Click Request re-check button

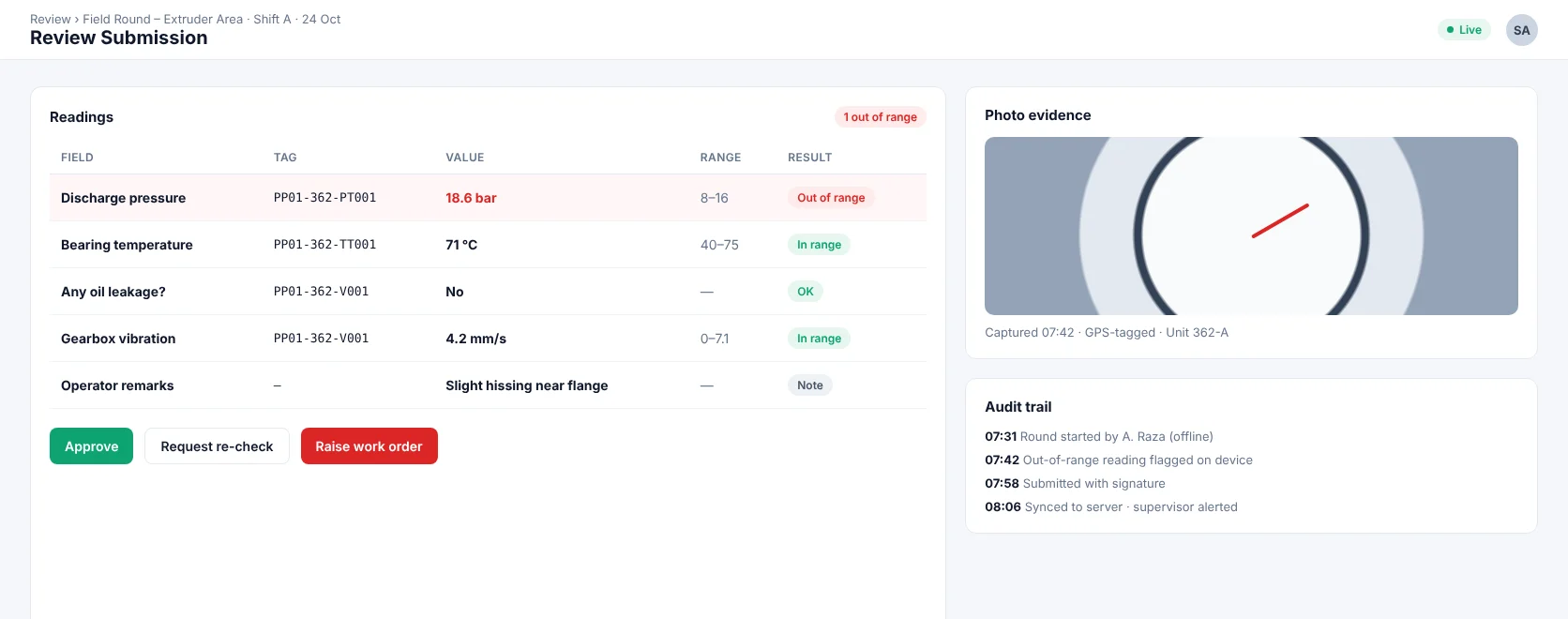tap(217, 446)
